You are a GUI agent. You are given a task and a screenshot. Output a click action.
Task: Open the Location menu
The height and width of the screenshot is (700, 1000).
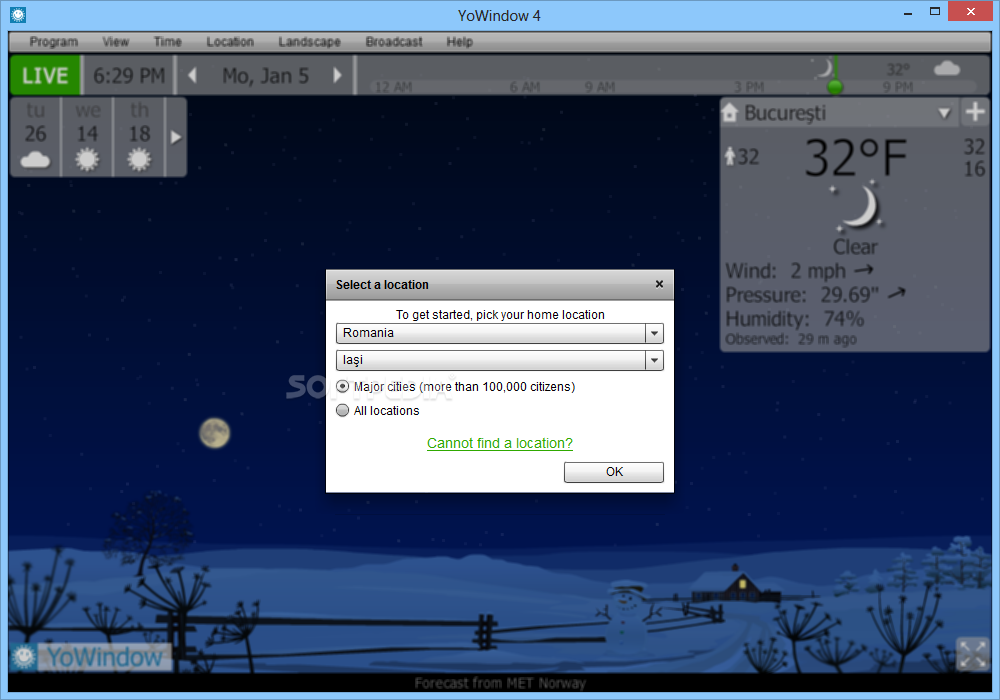click(x=230, y=41)
